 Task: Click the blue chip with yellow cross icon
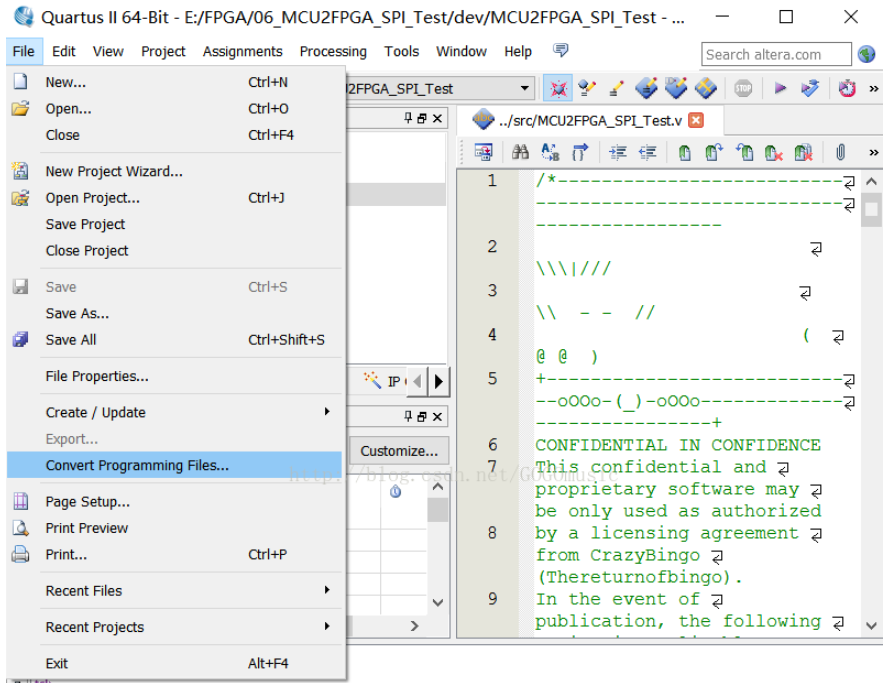click(x=706, y=88)
